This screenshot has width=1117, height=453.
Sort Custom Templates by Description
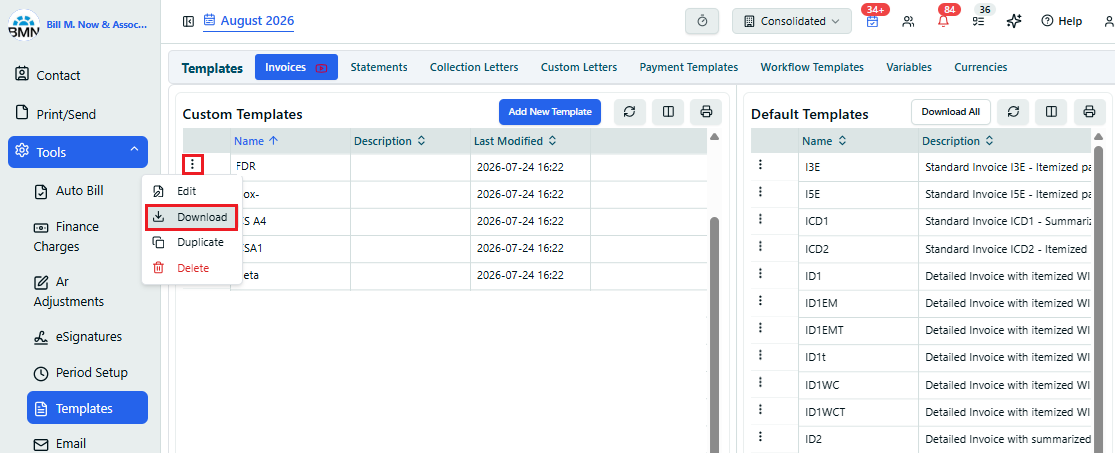(x=390, y=141)
